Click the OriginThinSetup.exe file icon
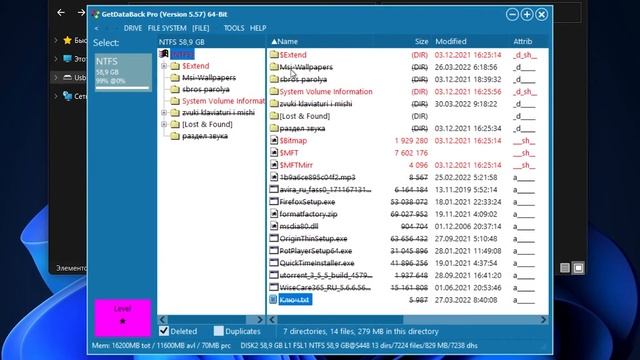 [x=274, y=238]
